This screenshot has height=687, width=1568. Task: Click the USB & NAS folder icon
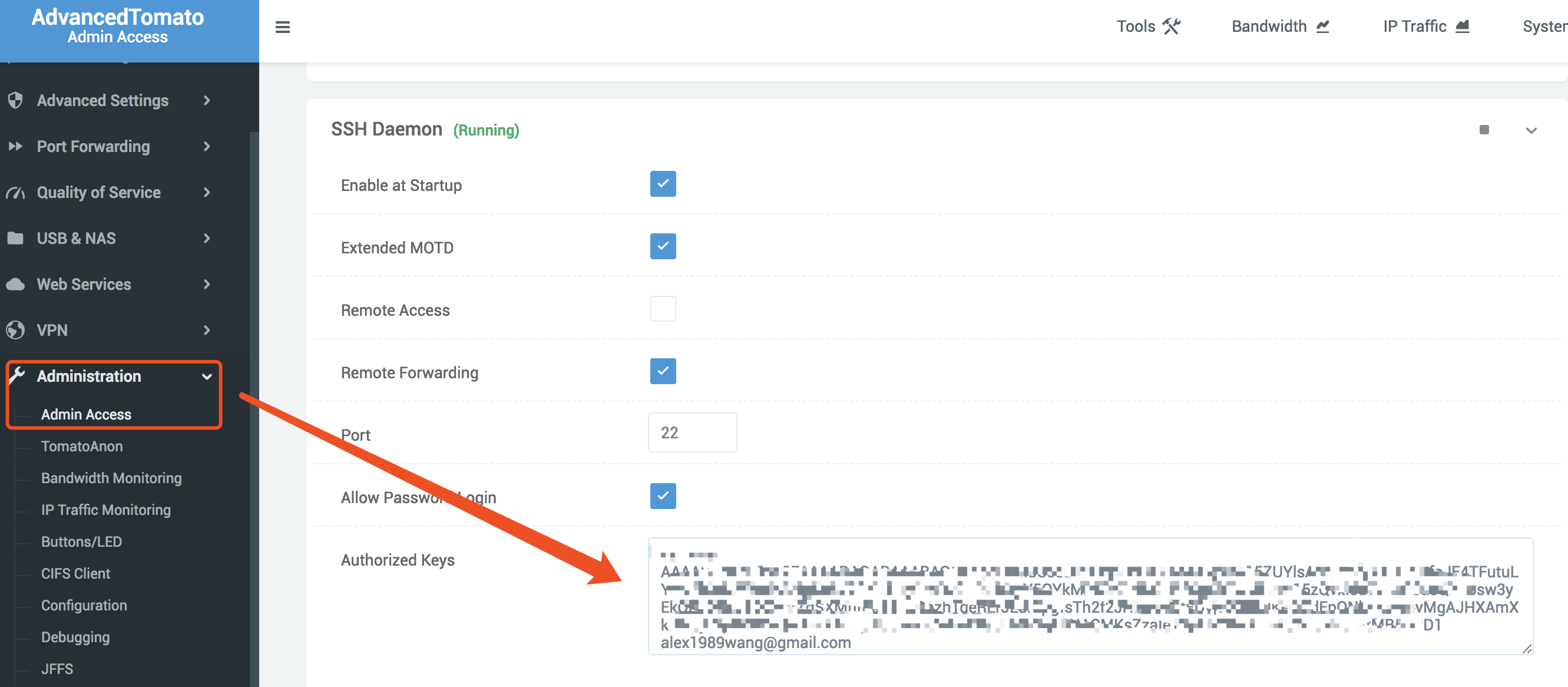tap(15, 238)
